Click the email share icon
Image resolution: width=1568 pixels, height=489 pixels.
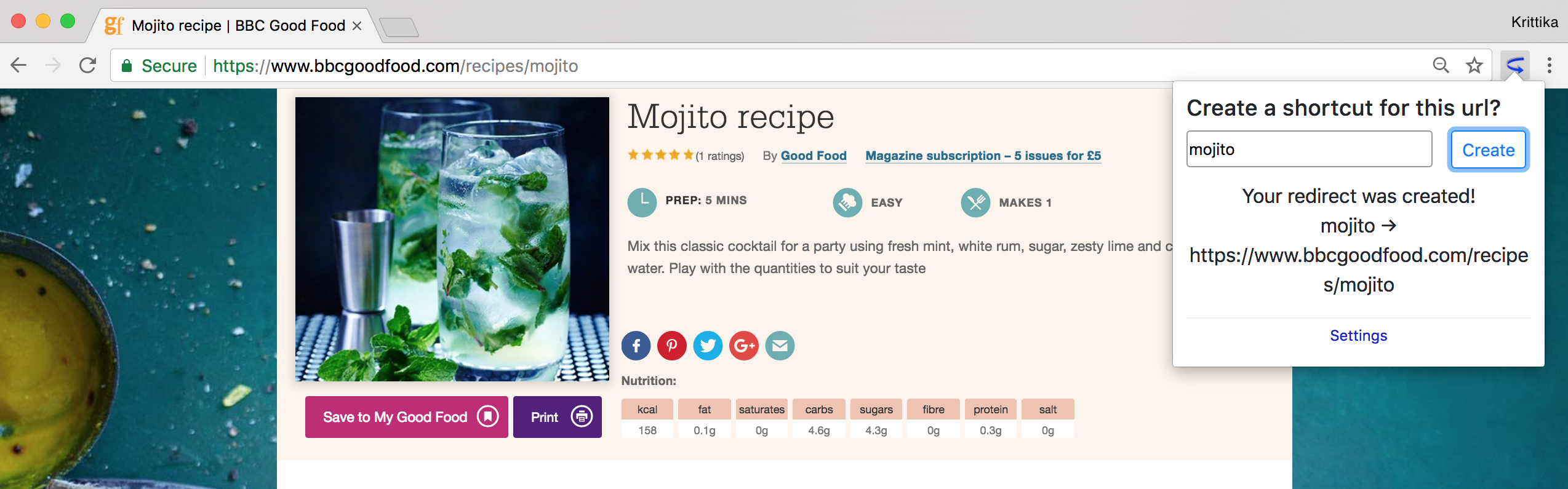click(780, 346)
